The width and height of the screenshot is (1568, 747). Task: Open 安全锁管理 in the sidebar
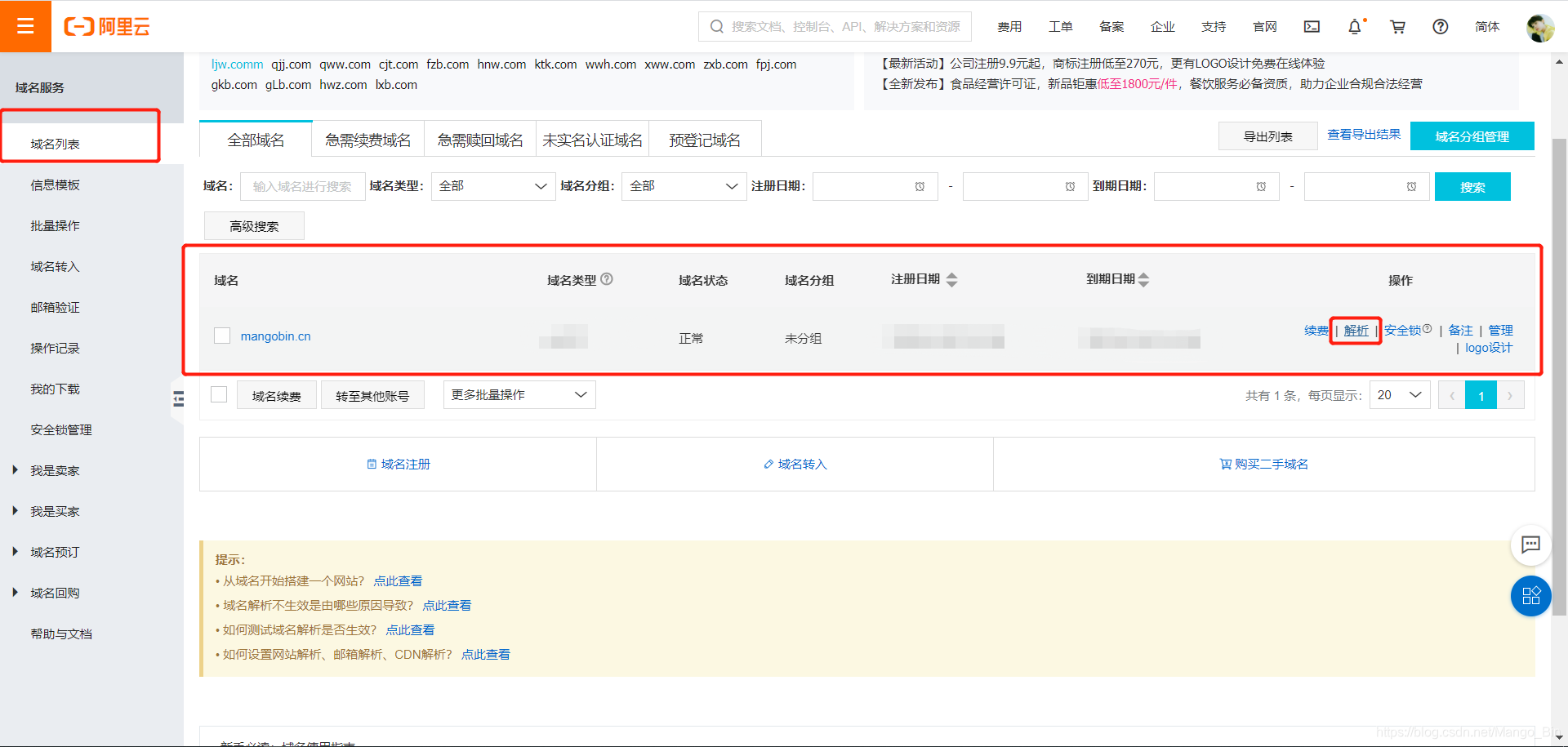tap(61, 429)
